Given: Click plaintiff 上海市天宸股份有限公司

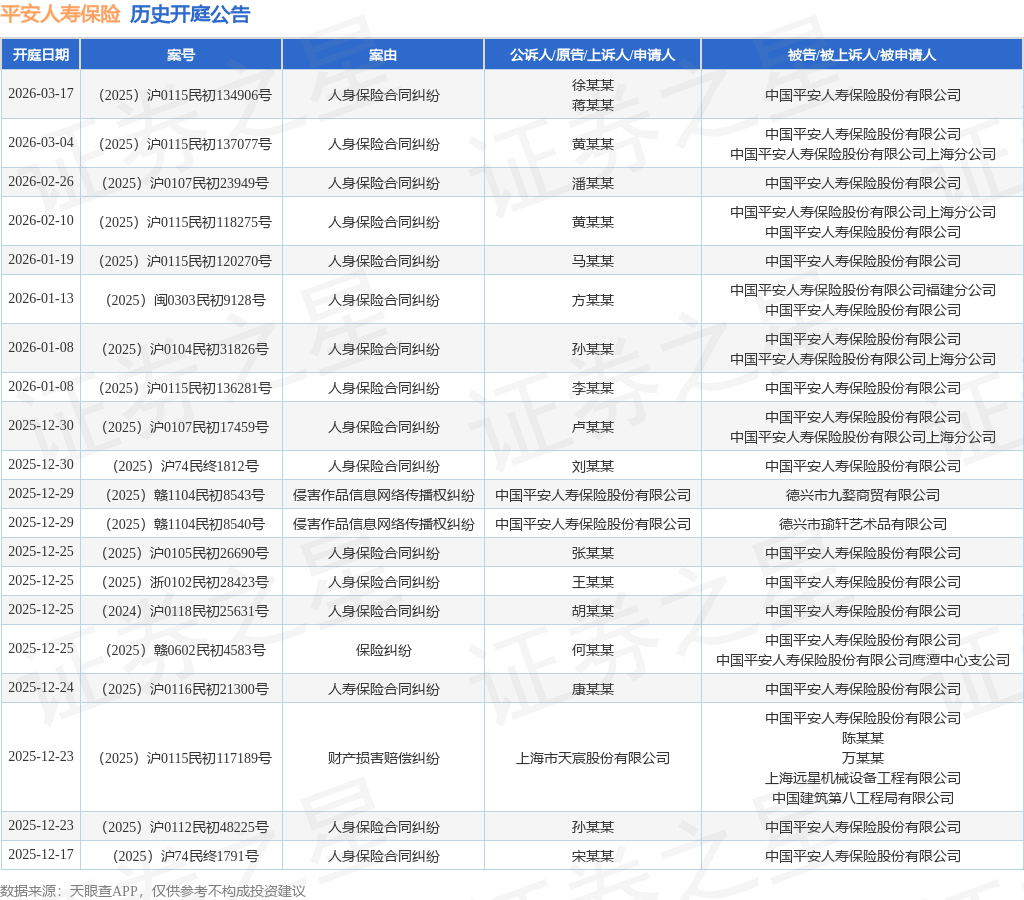Looking at the screenshot, I should (x=592, y=758).
